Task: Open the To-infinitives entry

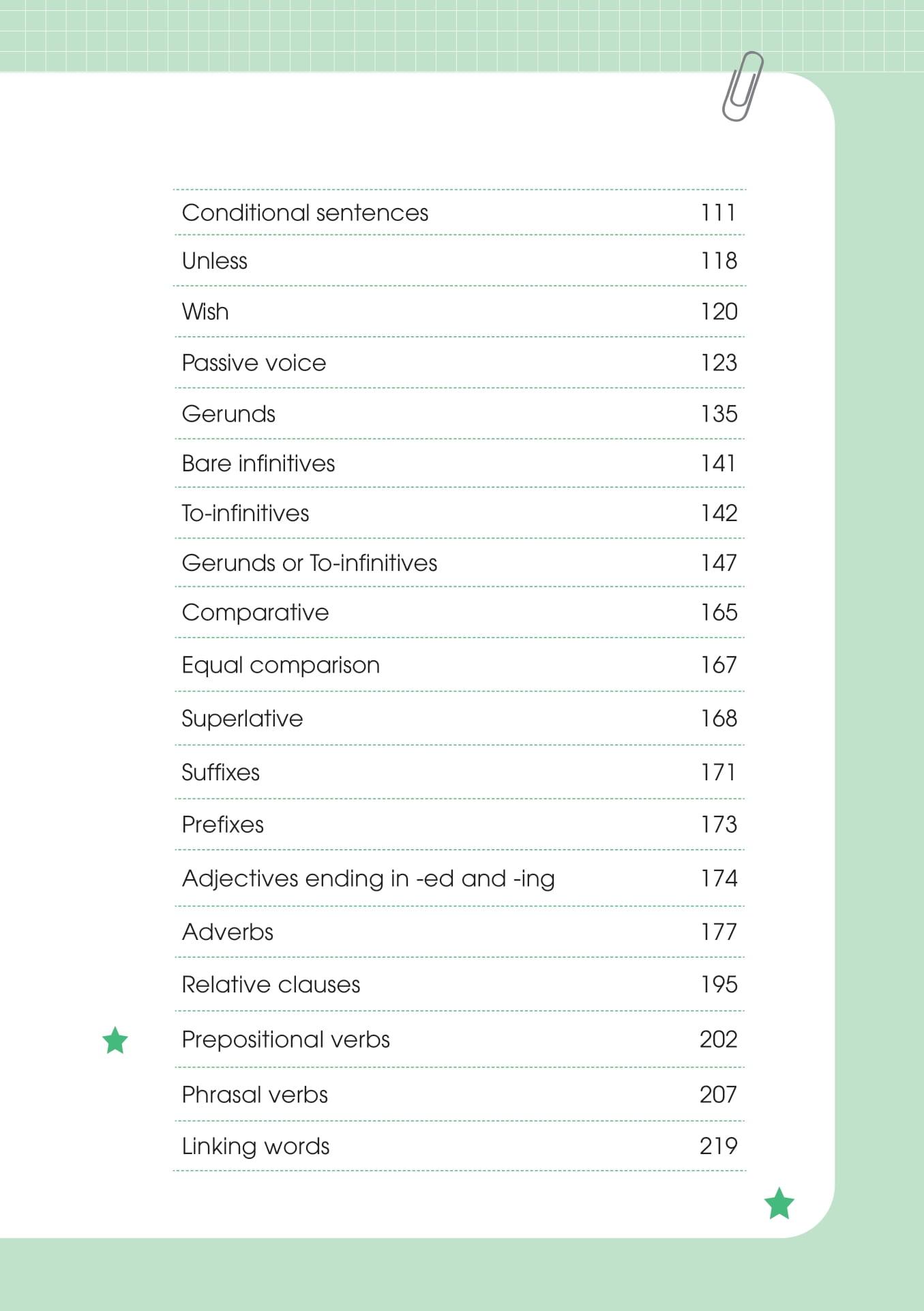Action: (245, 514)
